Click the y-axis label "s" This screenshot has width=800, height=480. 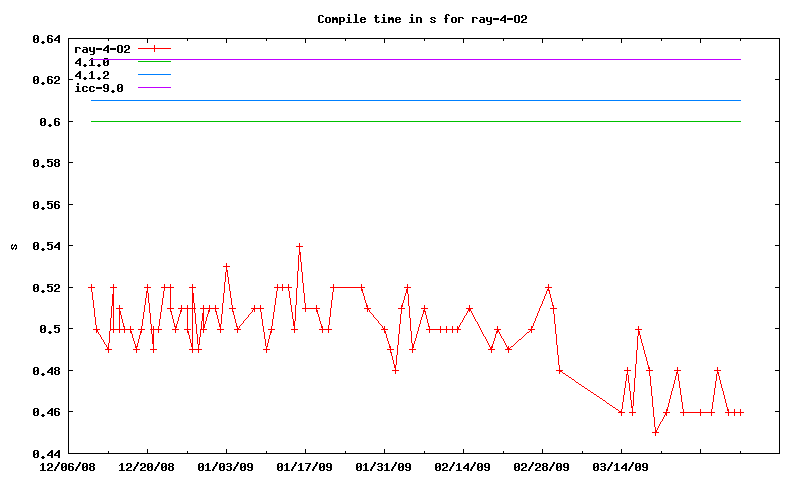[13, 247]
